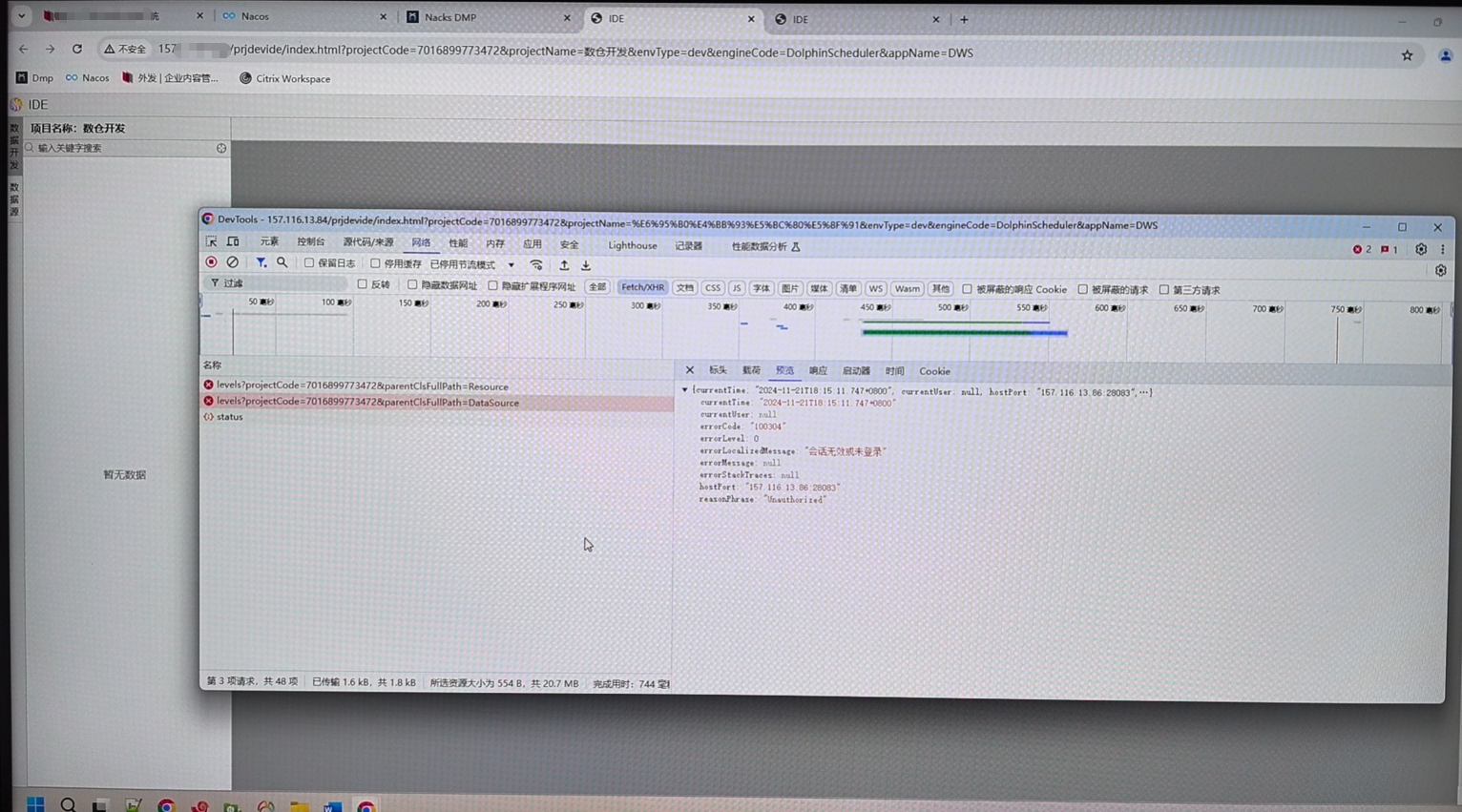The height and width of the screenshot is (812, 1462).
Task: Open network search magnifier
Action: pos(282,262)
